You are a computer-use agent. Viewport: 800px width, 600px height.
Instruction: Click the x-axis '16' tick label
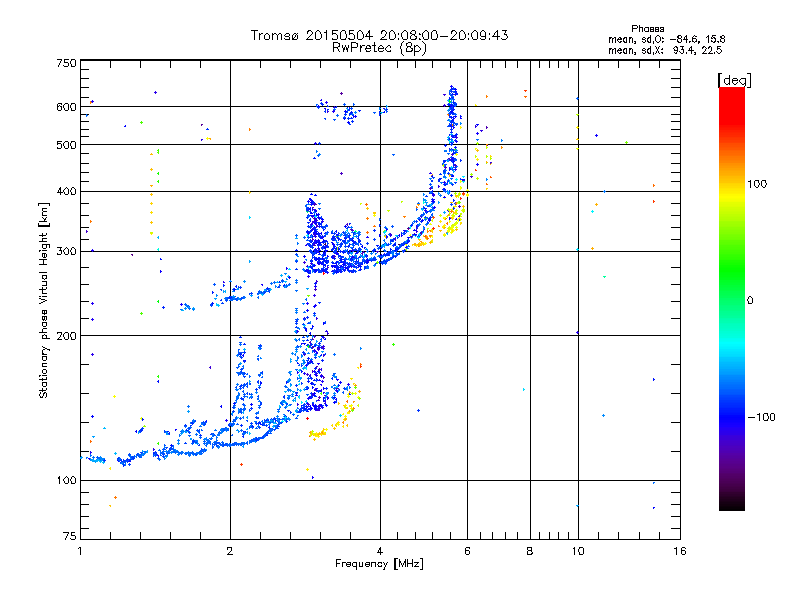(680, 551)
